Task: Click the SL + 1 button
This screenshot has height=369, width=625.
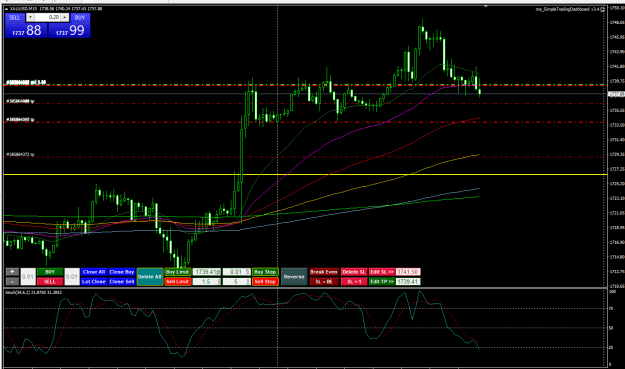Action: pos(354,281)
